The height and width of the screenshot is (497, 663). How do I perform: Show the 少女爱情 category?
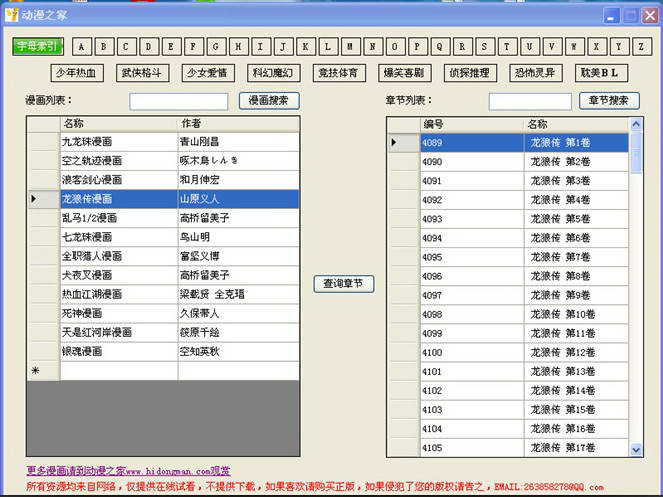pos(208,73)
